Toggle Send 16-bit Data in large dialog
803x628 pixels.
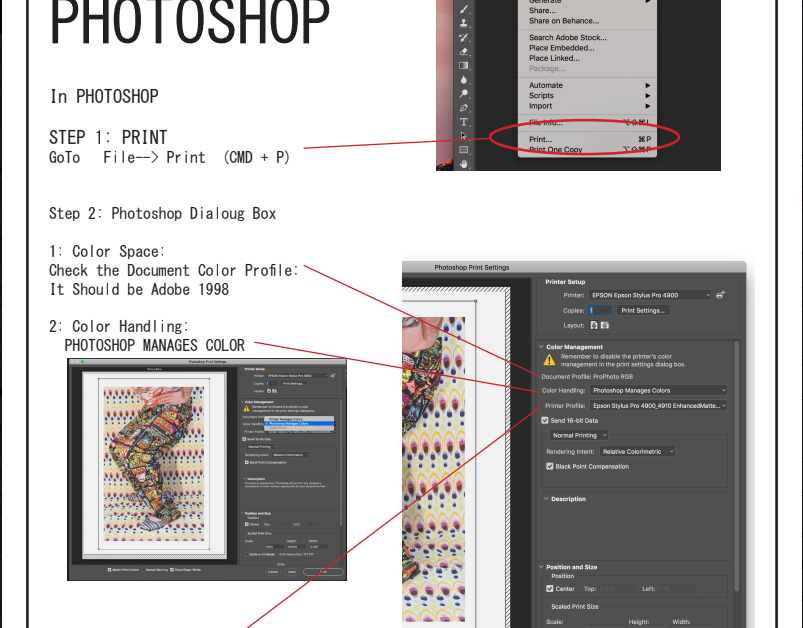[545, 420]
